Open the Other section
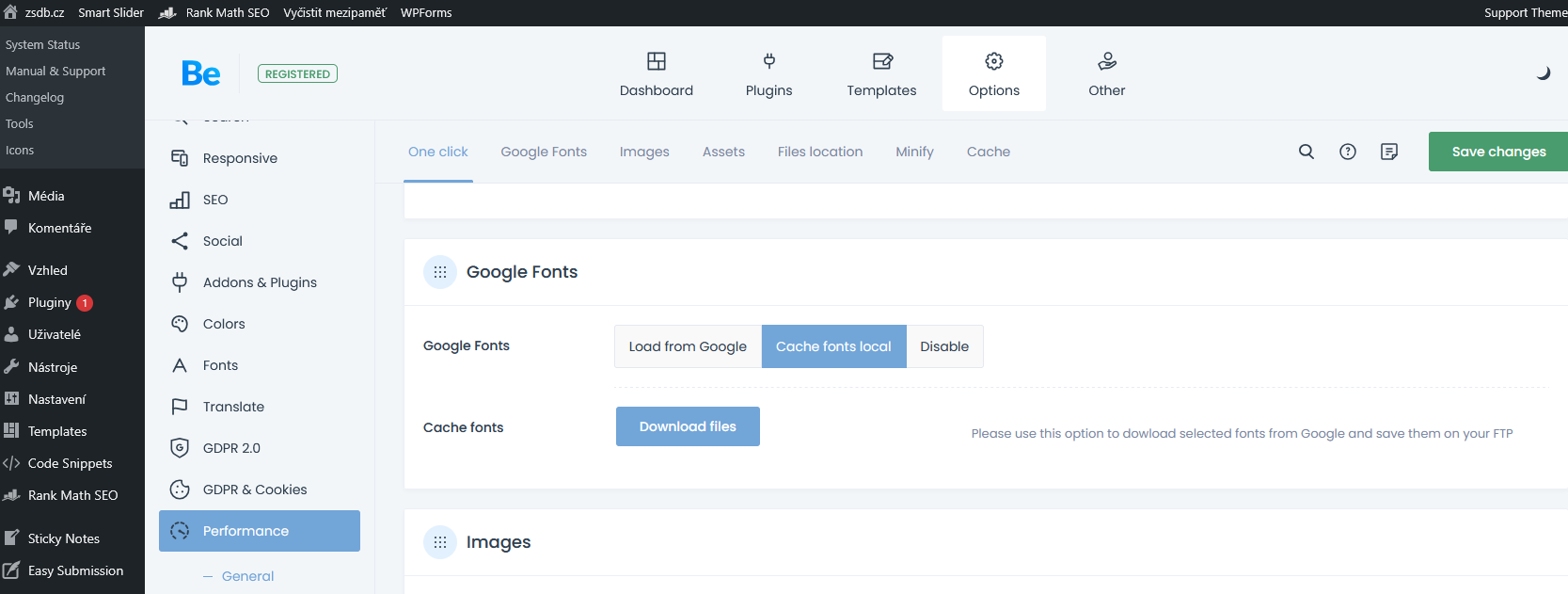Image resolution: width=1568 pixels, height=594 pixels. click(1106, 74)
